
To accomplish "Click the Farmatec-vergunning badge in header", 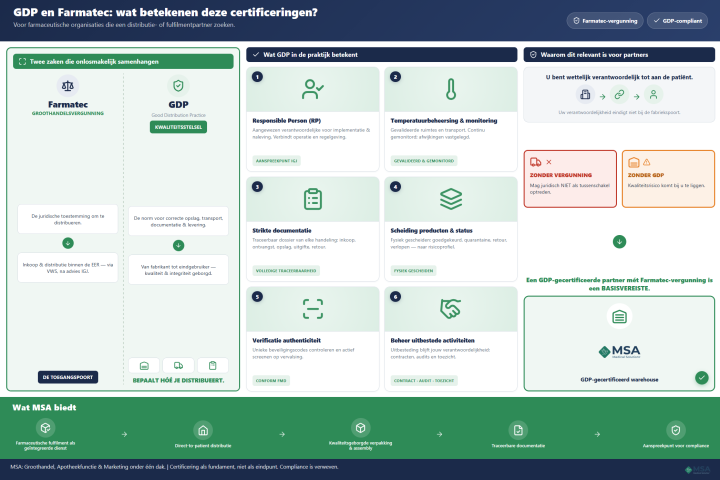I will click(x=605, y=21).
